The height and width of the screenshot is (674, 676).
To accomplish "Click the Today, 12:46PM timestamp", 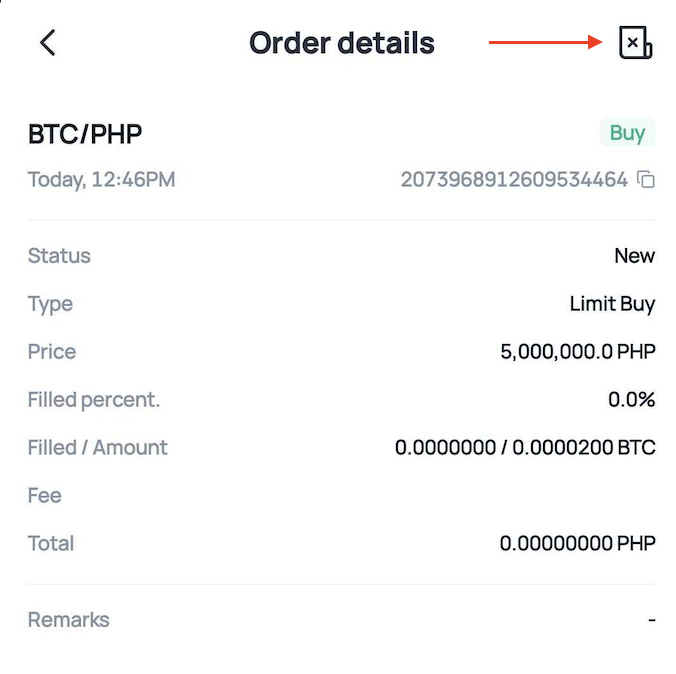I will pos(101,180).
